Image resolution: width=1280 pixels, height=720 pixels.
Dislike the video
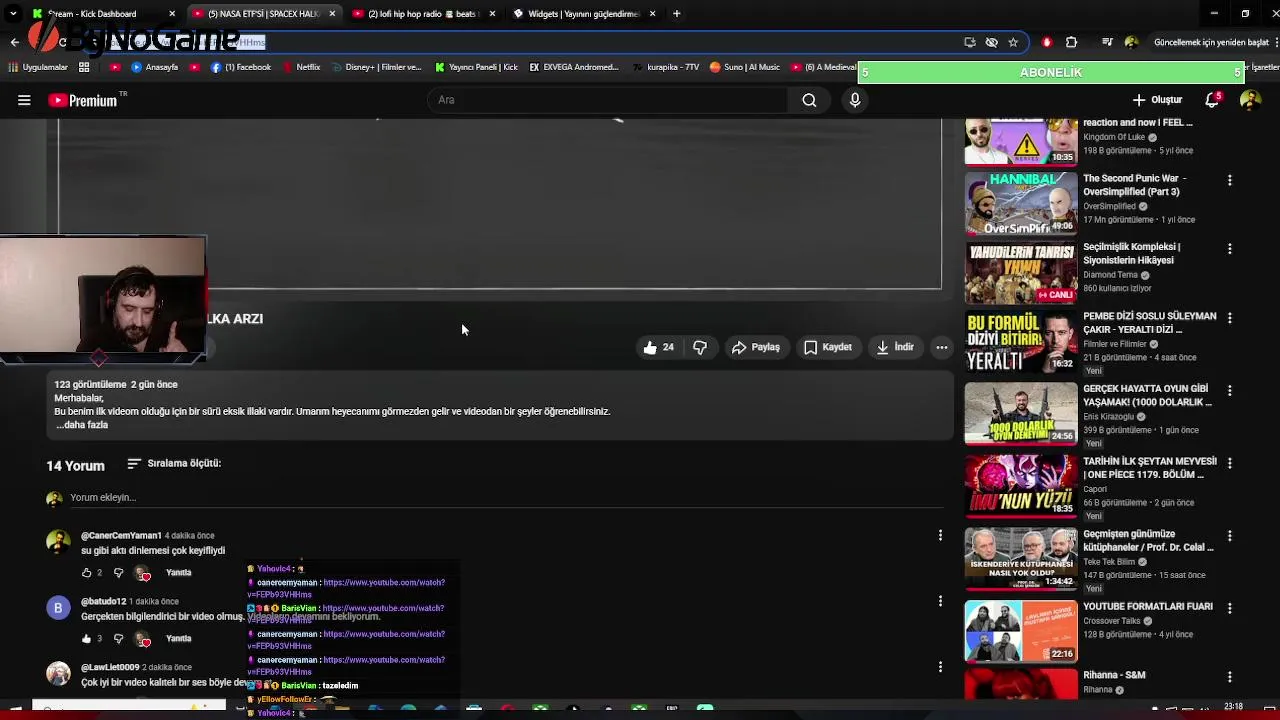(x=700, y=347)
